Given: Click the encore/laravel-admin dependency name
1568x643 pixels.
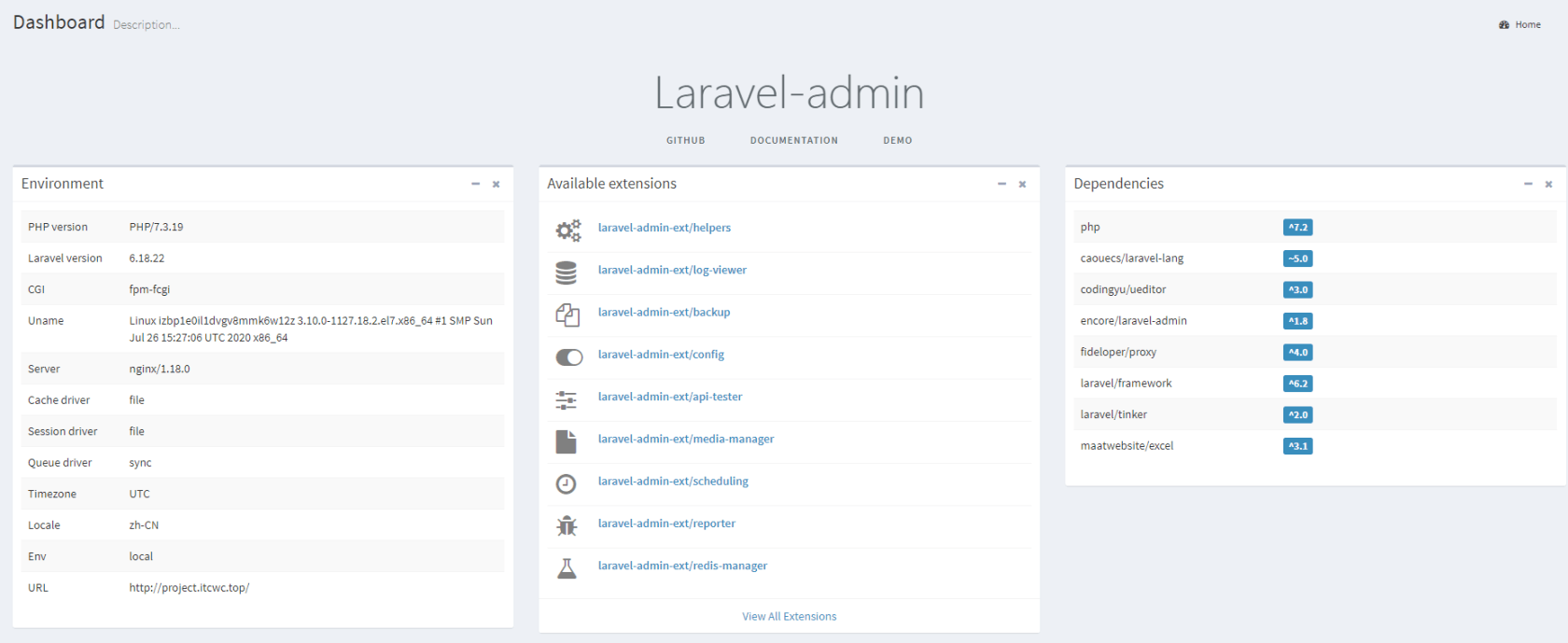Looking at the screenshot, I should coord(1134,321).
